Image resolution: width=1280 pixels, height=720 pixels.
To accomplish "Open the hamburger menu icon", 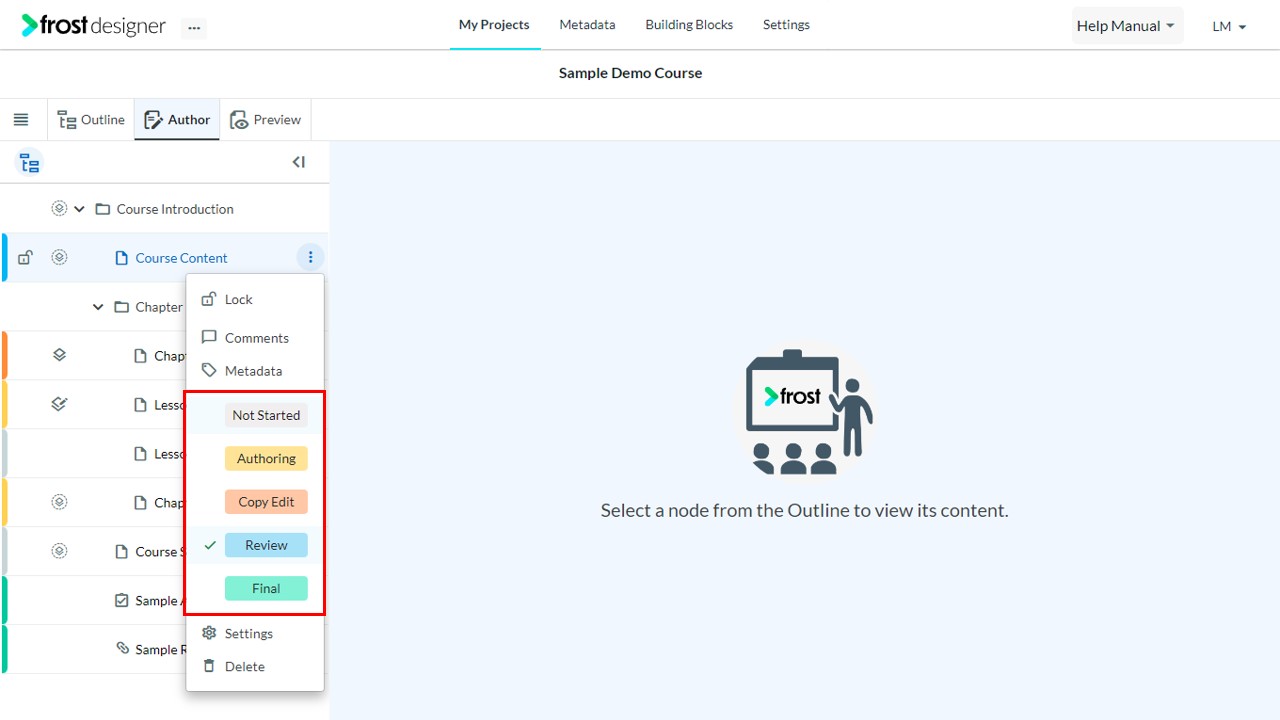I will [x=20, y=120].
